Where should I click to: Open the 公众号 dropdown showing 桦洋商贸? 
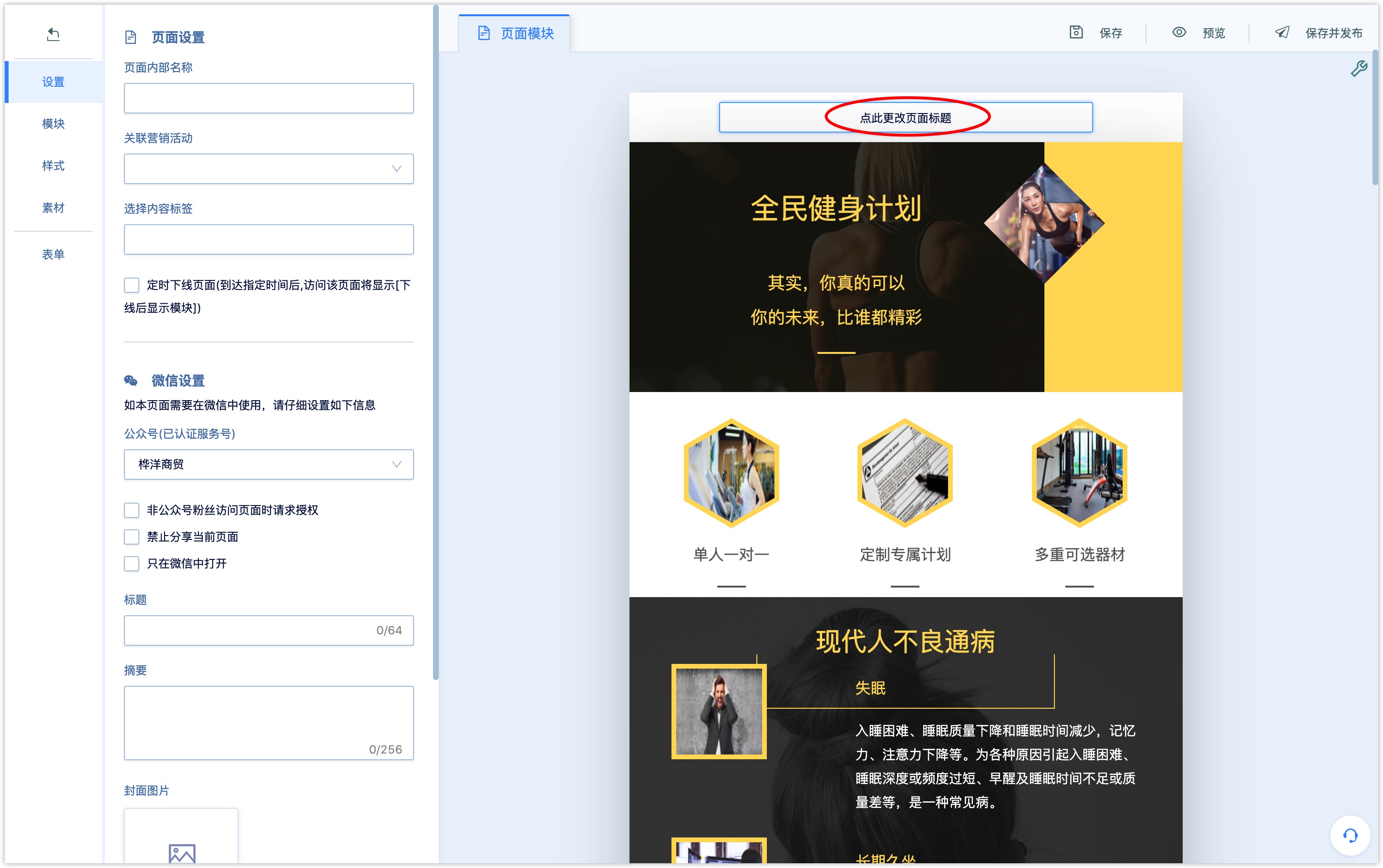[268, 465]
